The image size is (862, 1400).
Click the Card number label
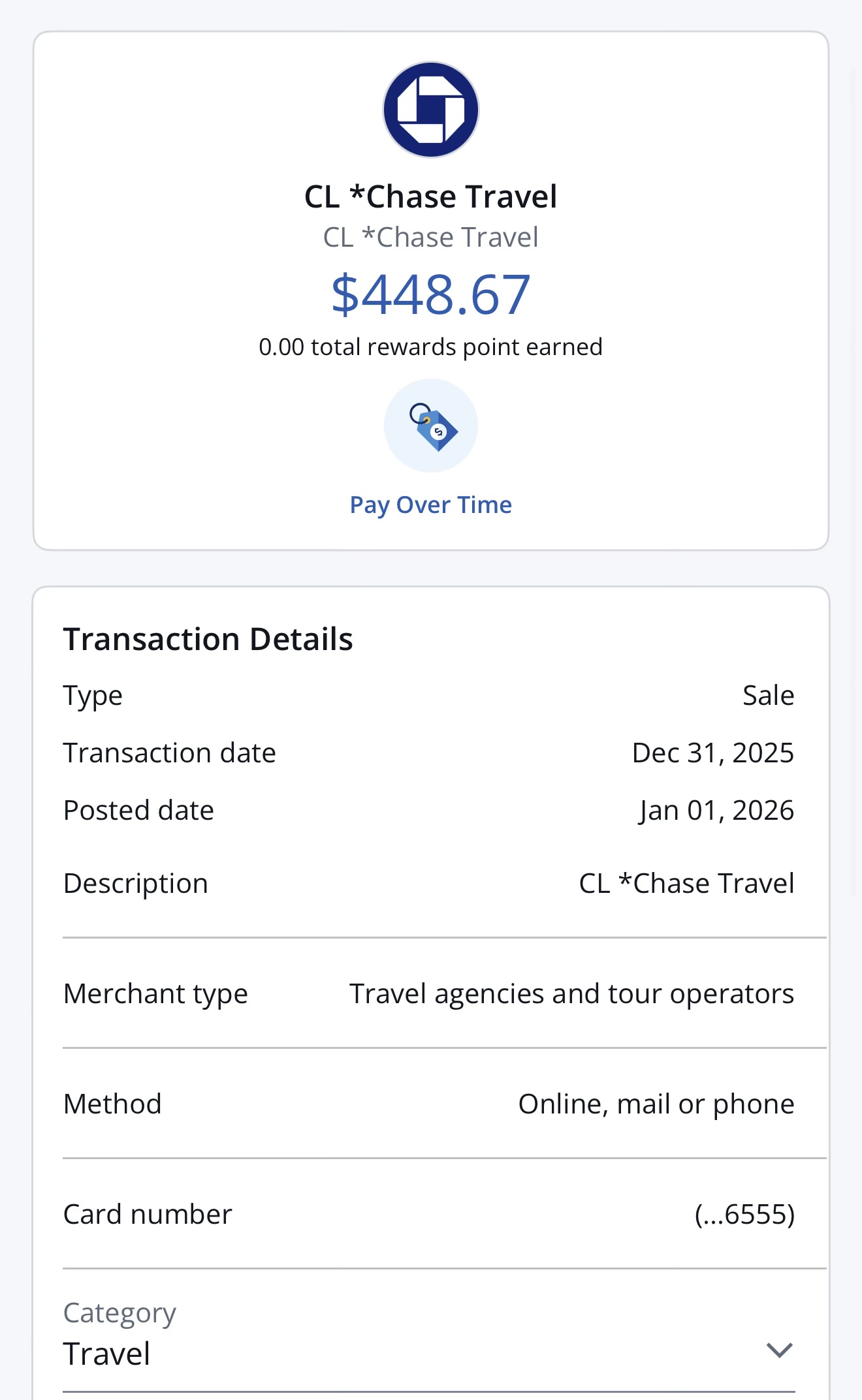148,1215
